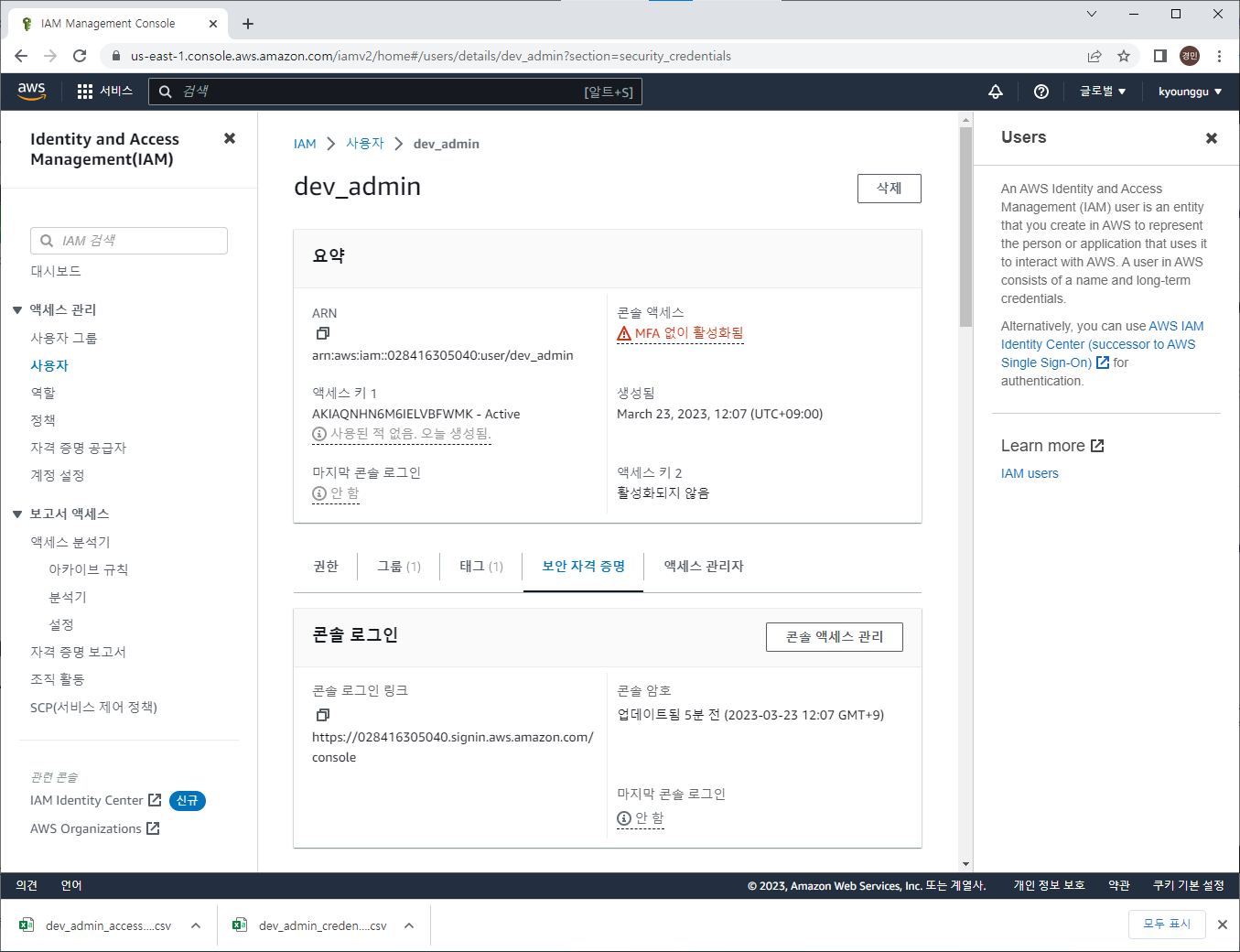Image resolution: width=1240 pixels, height=952 pixels.
Task: Click external link icon next to Learn more
Action: (1097, 446)
